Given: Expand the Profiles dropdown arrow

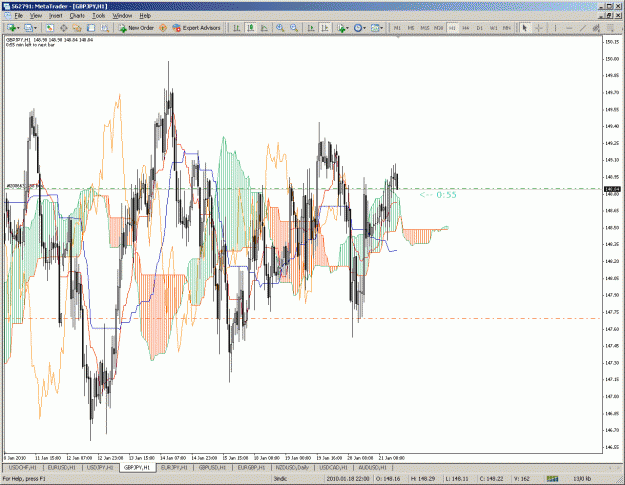Looking at the screenshot, I should 35,28.
